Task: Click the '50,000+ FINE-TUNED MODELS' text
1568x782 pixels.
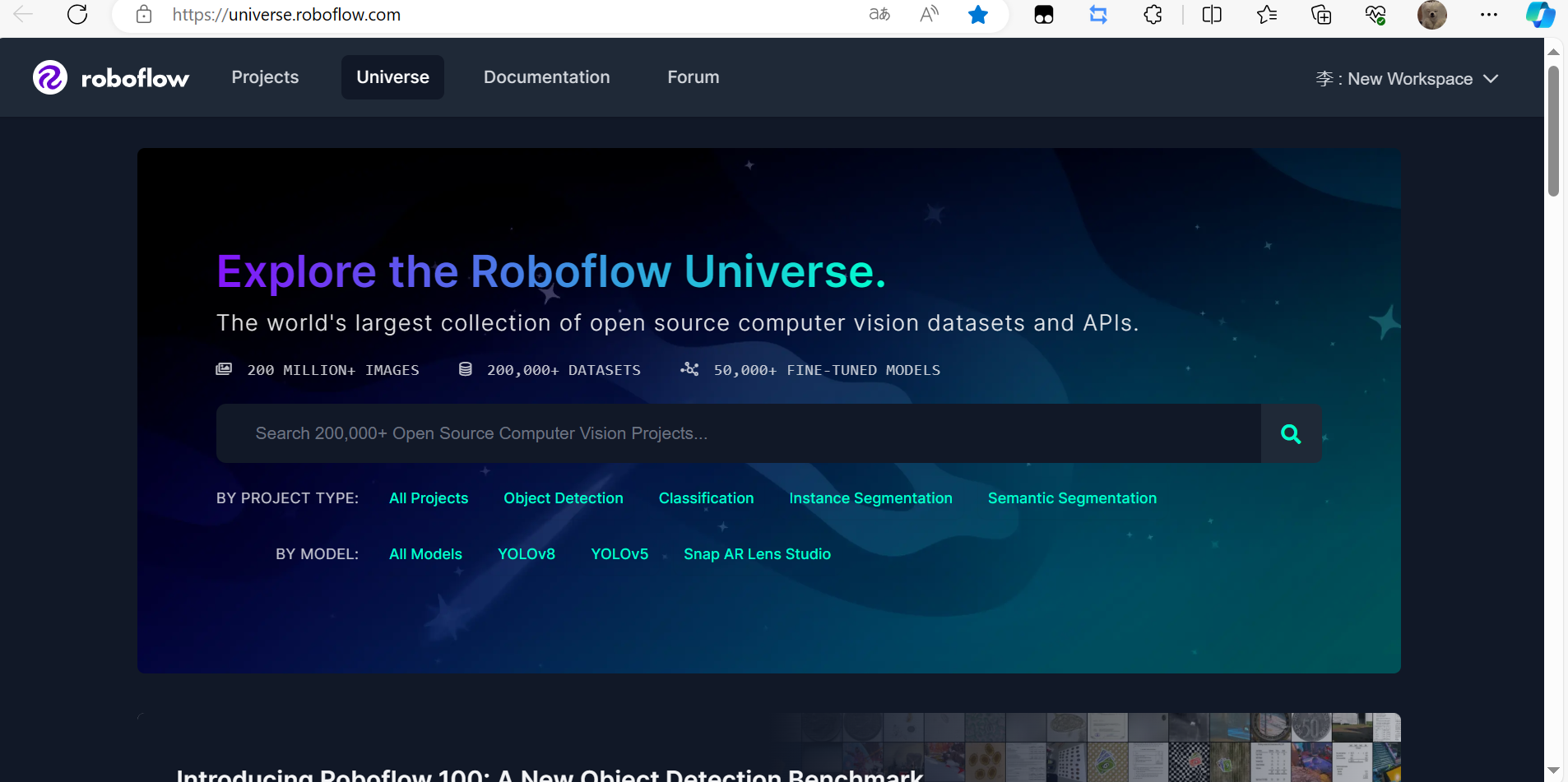Action: (827, 370)
